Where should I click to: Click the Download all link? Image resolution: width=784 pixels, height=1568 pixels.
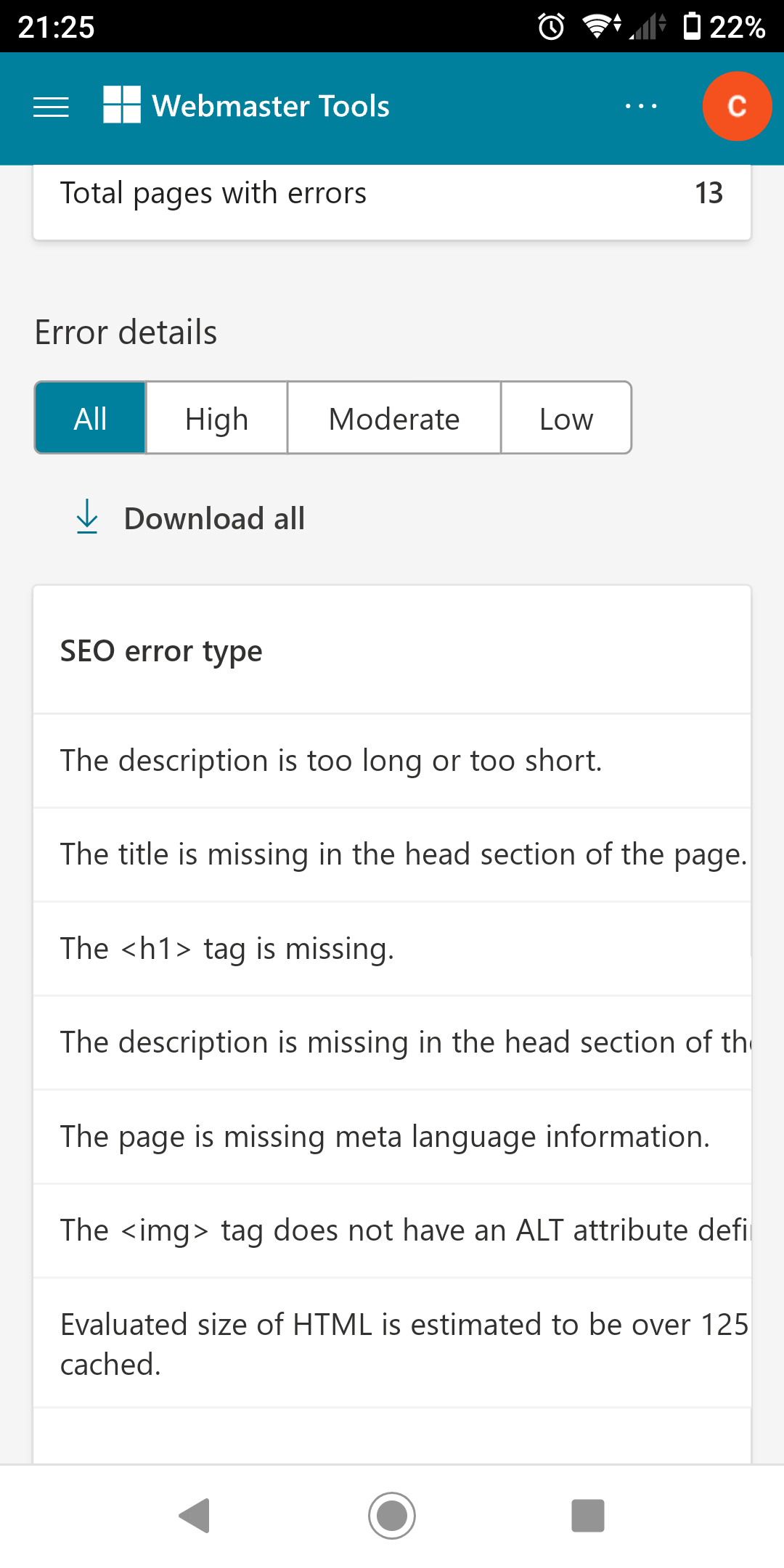tap(214, 518)
